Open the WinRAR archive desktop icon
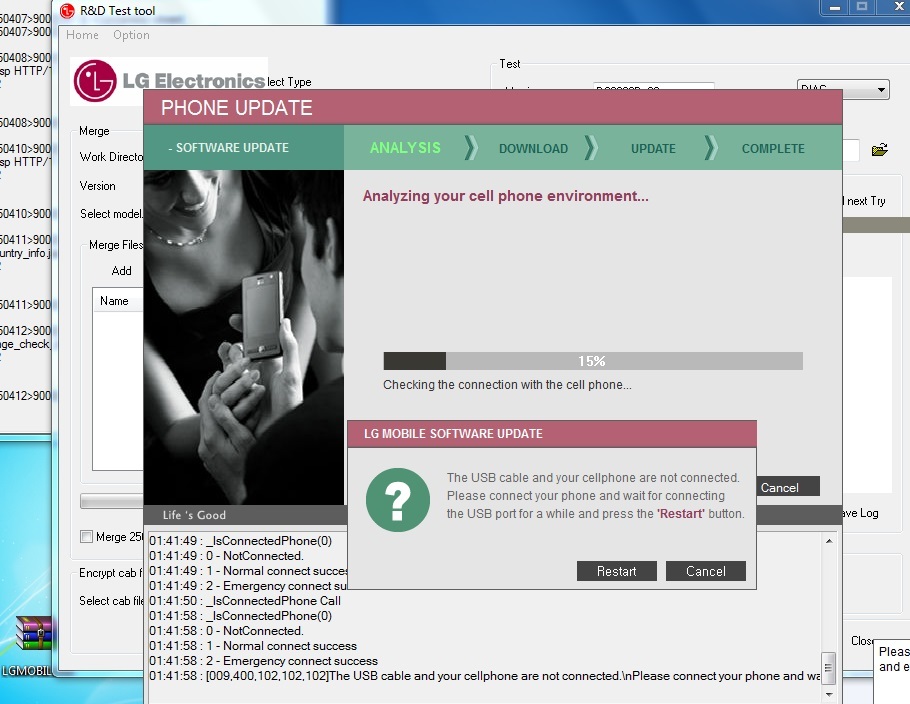This screenshot has height=704, width=910. tap(32, 633)
